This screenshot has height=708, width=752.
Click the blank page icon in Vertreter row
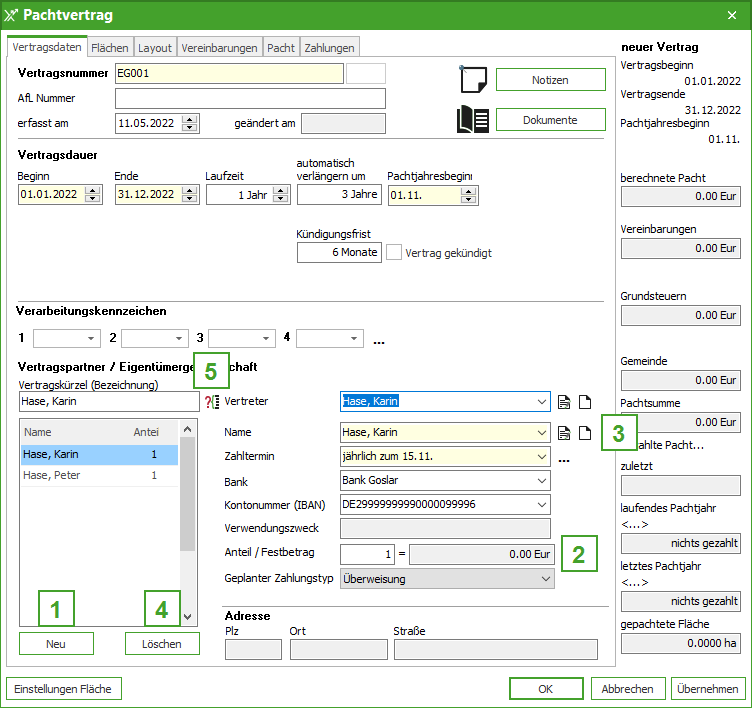click(586, 402)
